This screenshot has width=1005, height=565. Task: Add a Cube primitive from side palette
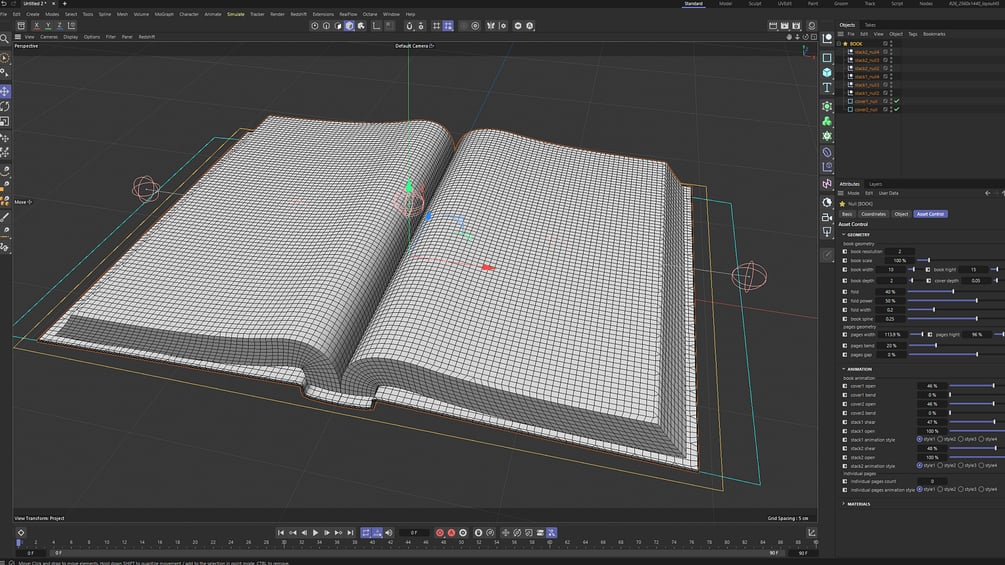[x=827, y=72]
